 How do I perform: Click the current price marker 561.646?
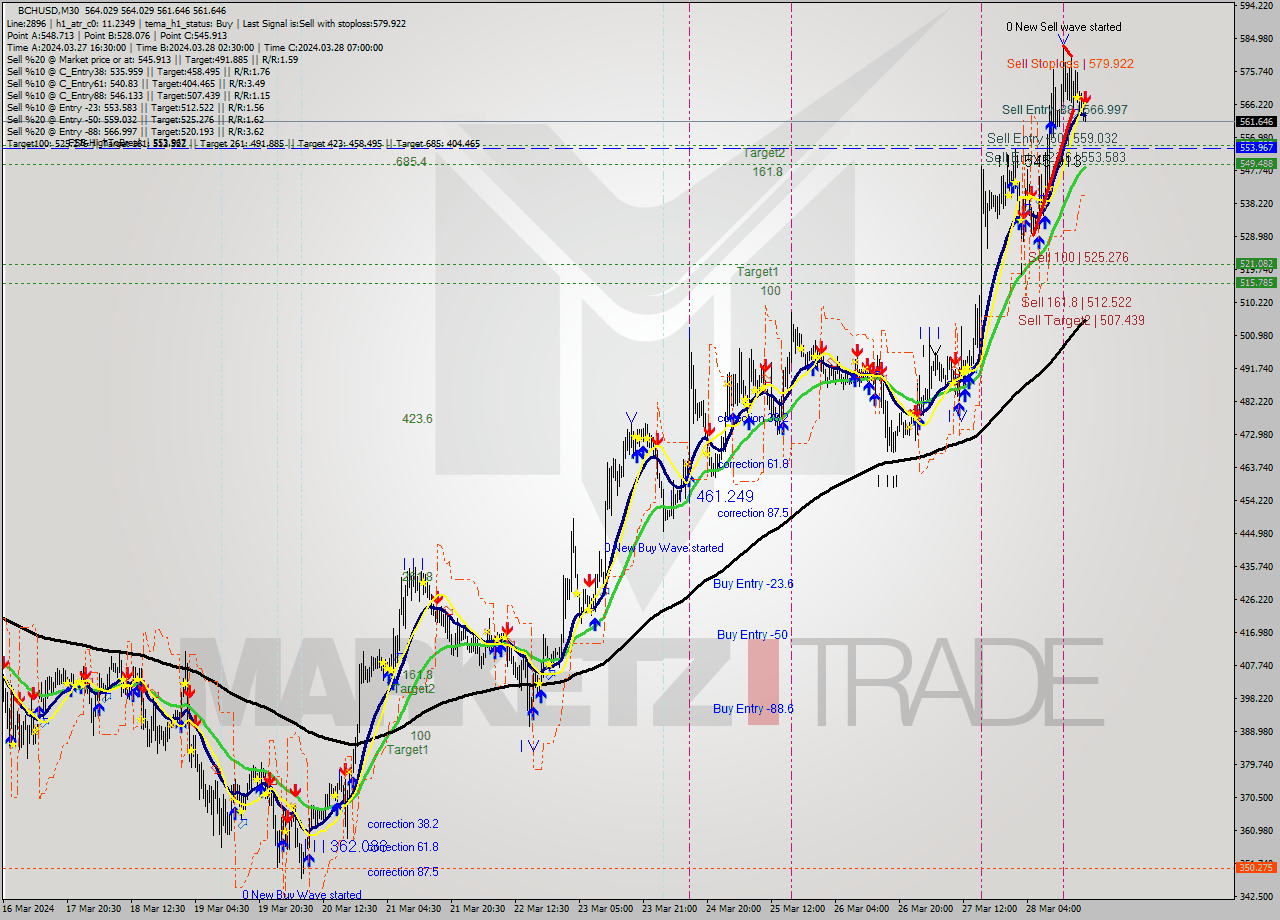1257,121
